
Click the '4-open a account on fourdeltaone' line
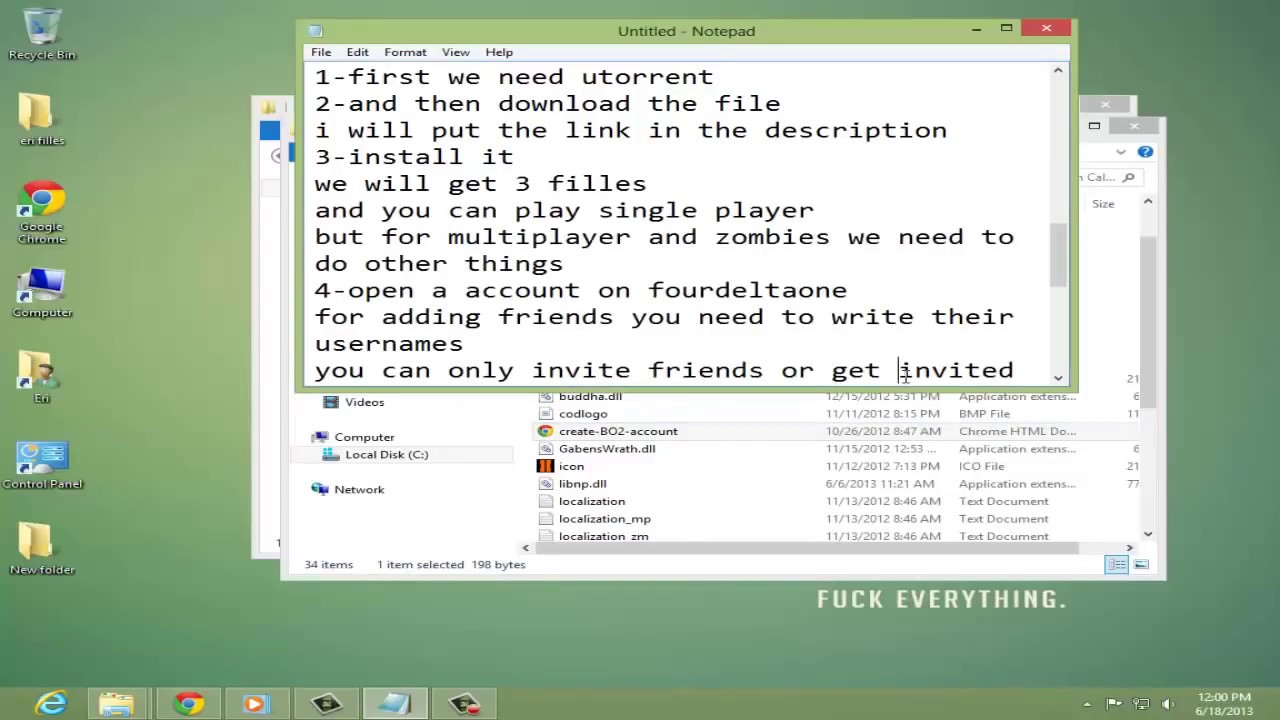(x=581, y=291)
